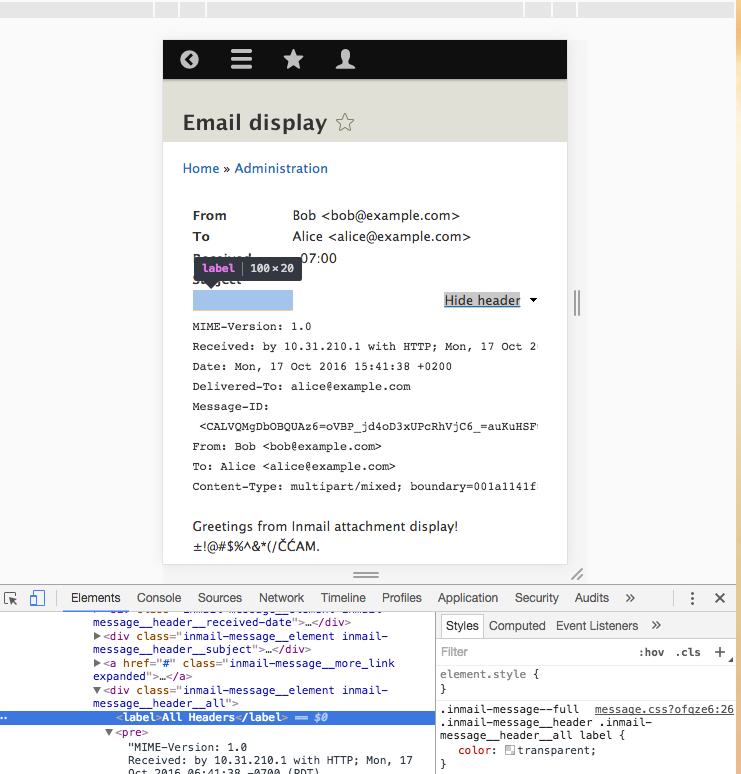Click the star shortcuts icon in toolbar
The width and height of the screenshot is (741, 774).
(x=293, y=59)
